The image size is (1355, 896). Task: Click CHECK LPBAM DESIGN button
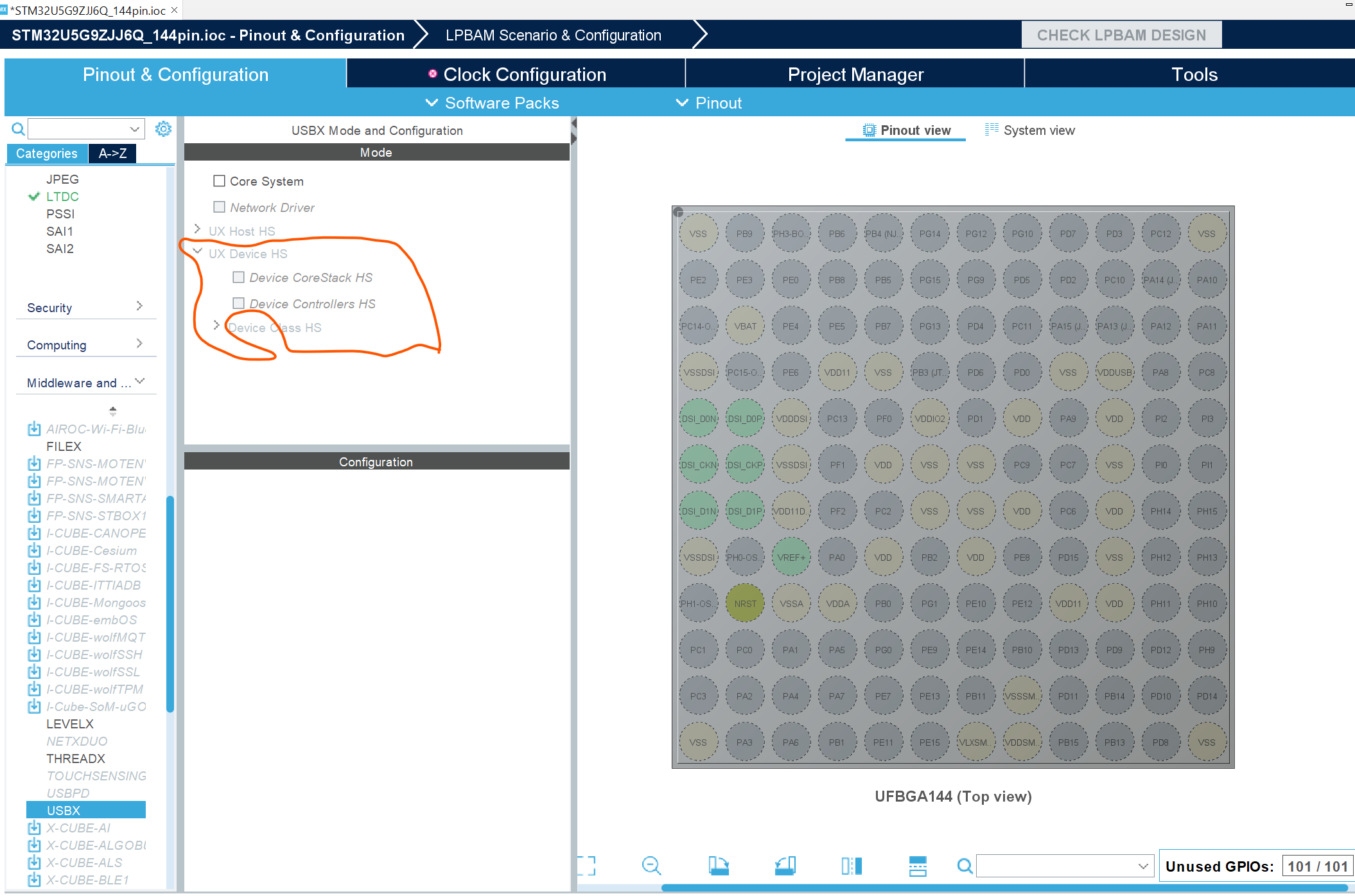click(1121, 35)
